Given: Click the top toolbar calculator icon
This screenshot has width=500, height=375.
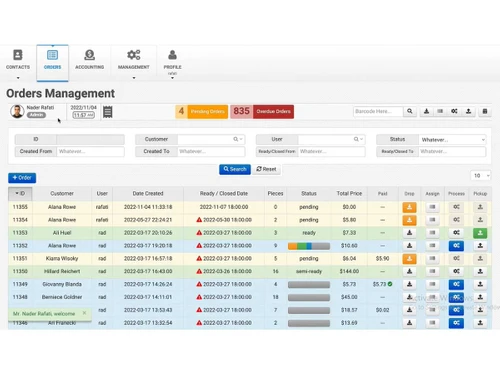Looking at the screenshot, I should click(x=485, y=111).
